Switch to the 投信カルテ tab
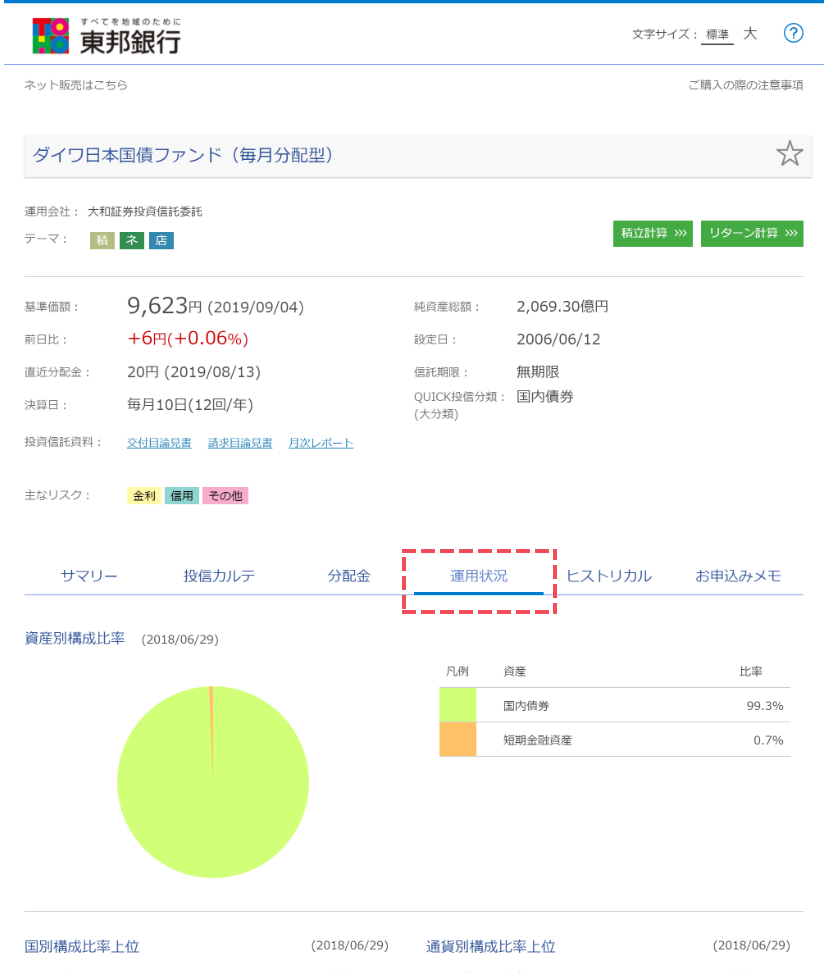Image resolution: width=824 pixels, height=972 pixels. click(219, 576)
